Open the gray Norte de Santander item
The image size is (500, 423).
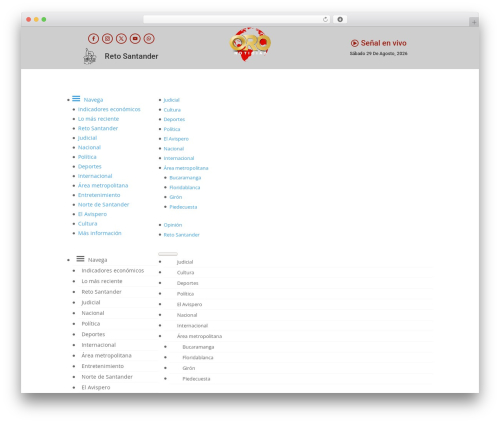(x=107, y=377)
